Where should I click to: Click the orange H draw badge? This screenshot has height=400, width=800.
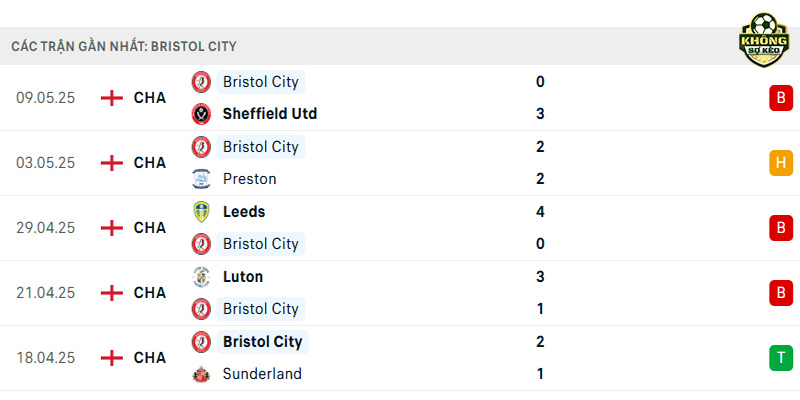coord(781,163)
